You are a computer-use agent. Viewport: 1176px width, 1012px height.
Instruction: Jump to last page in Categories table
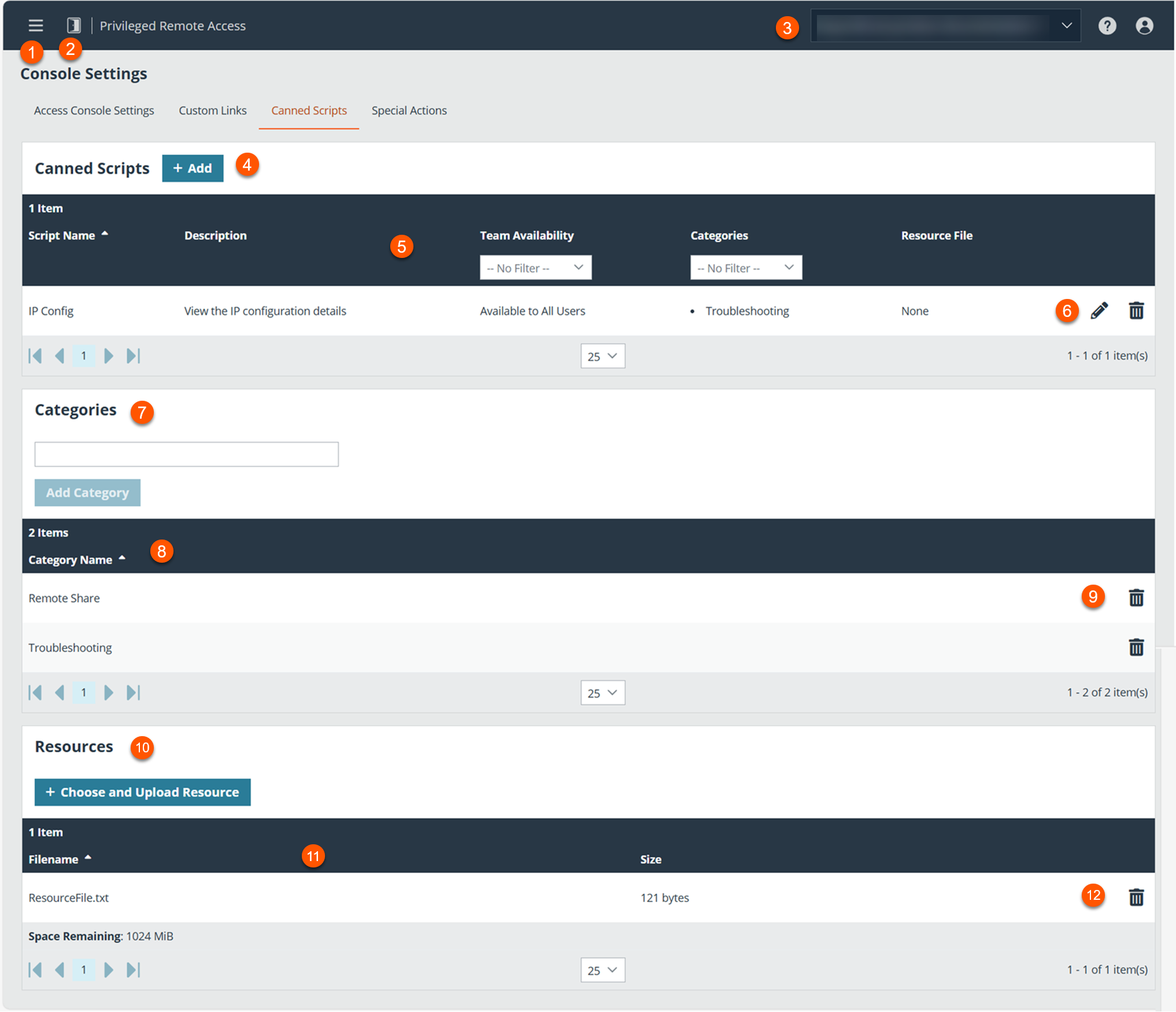click(x=134, y=692)
